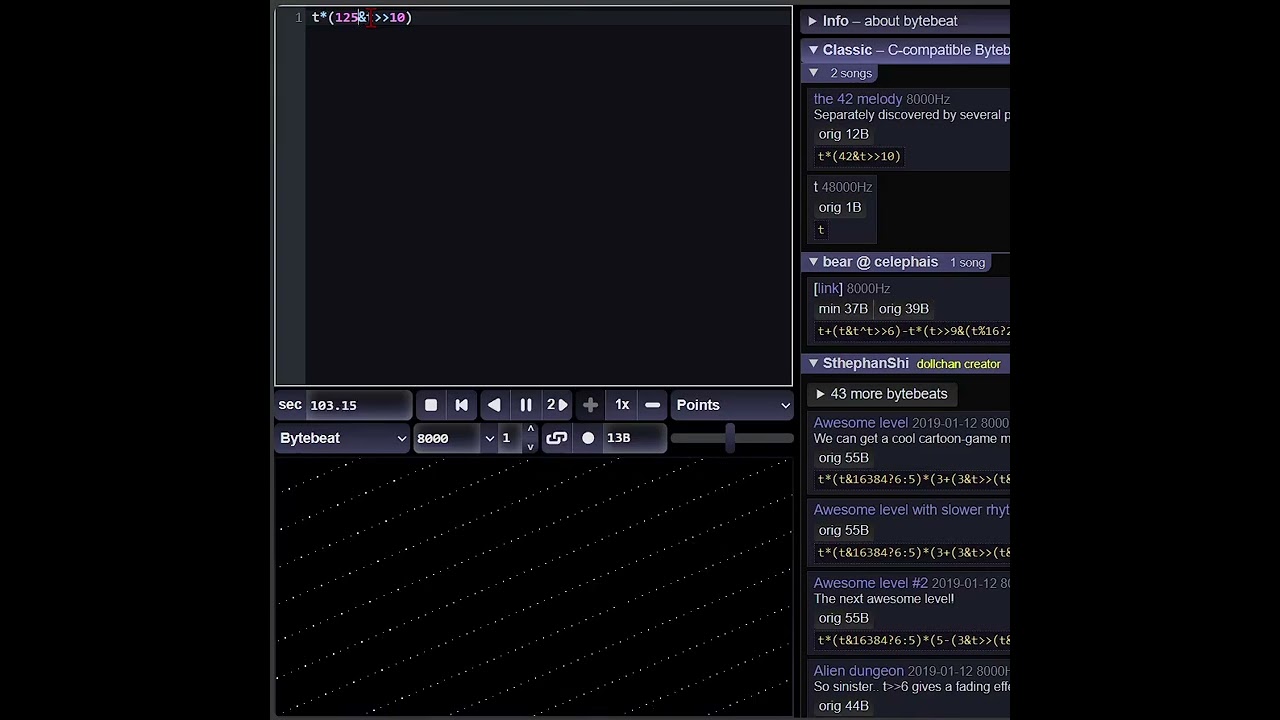Load the Awesome level #2 code snippet

[913, 641]
